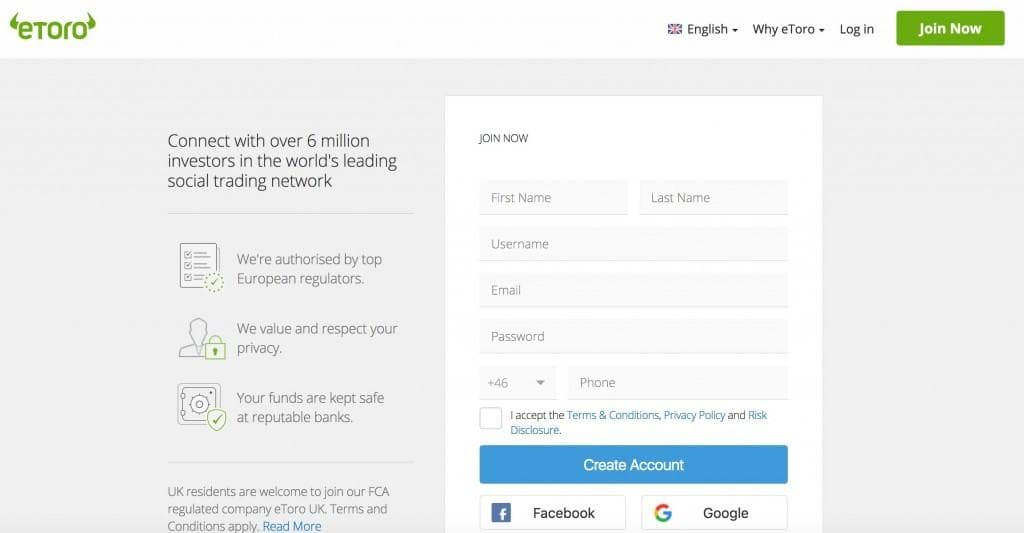This screenshot has width=1024, height=533.
Task: Click the privacy padlock person icon
Action: pos(202,338)
